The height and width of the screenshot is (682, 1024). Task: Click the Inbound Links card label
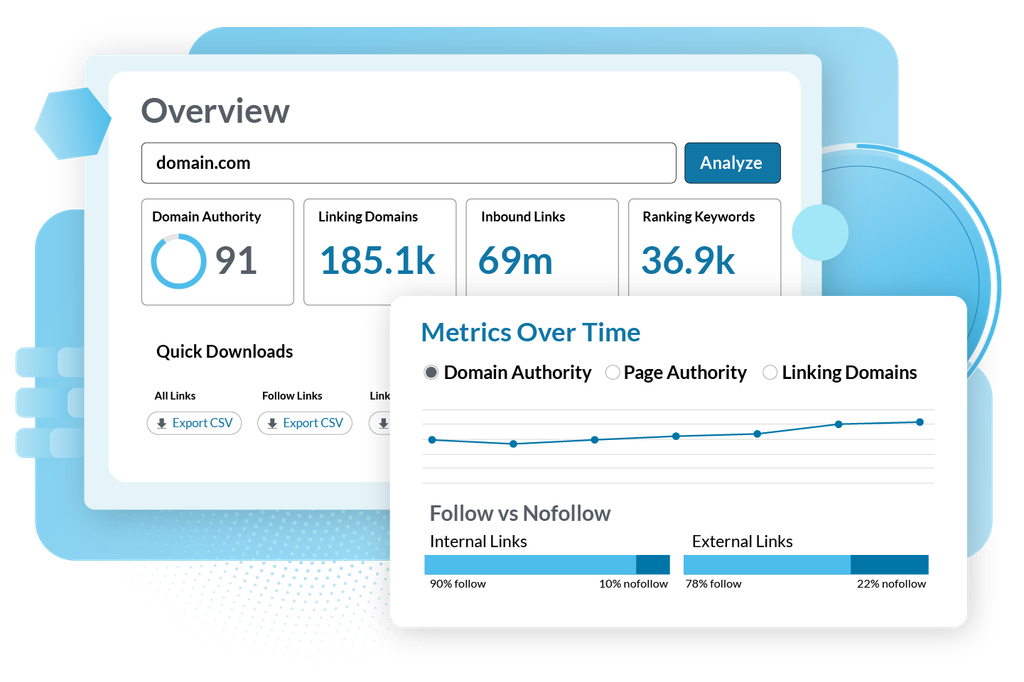point(523,217)
